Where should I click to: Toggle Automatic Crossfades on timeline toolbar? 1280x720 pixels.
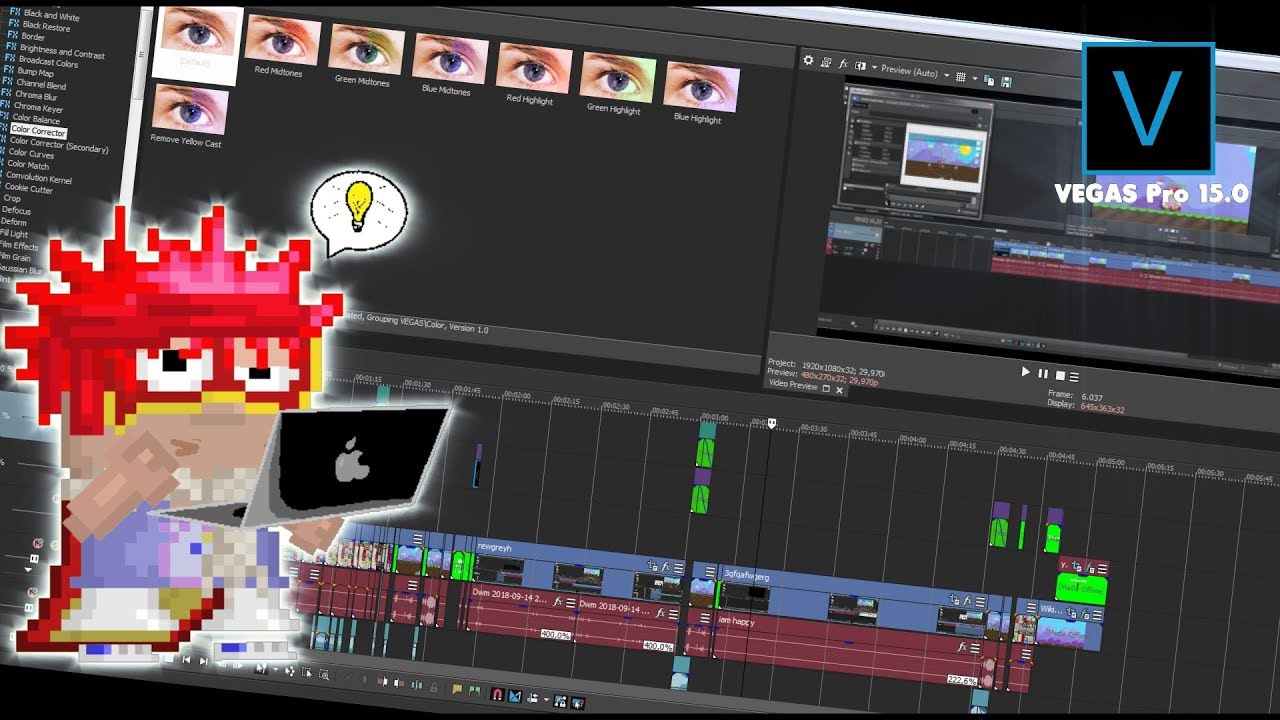515,695
